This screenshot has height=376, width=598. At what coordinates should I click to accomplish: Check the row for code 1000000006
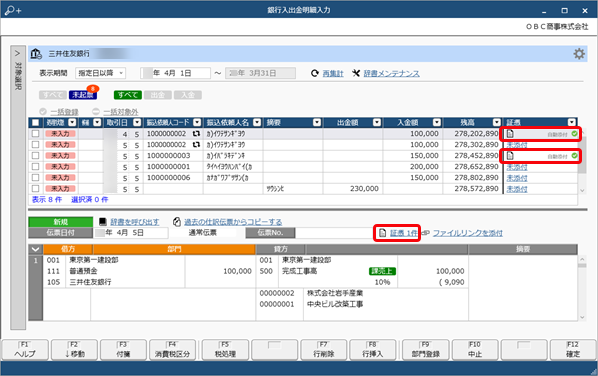tap(35, 178)
